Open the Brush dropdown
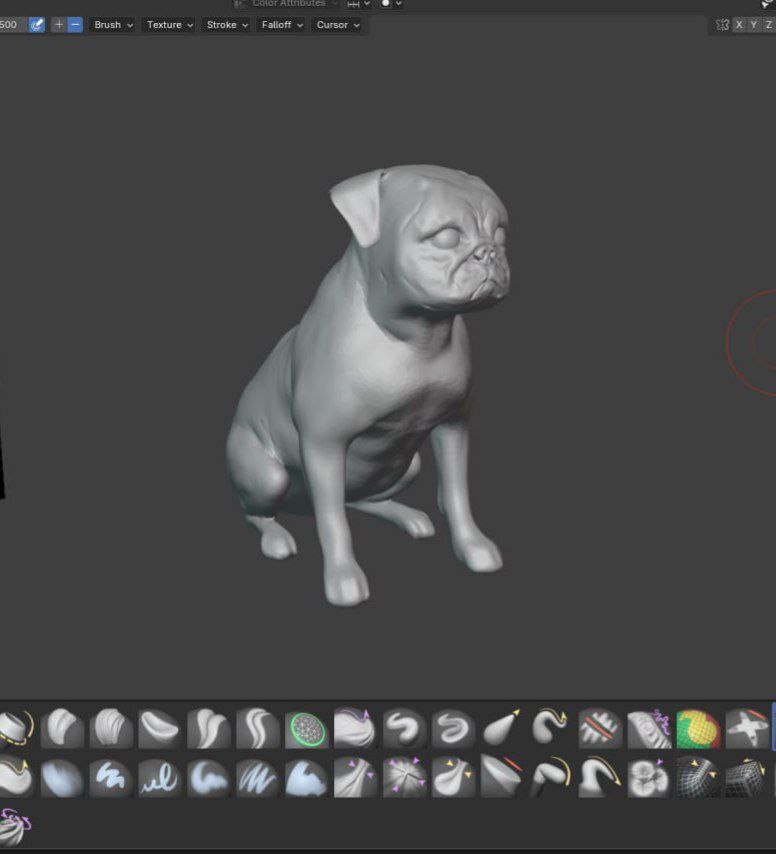This screenshot has height=854, width=776. [112, 25]
